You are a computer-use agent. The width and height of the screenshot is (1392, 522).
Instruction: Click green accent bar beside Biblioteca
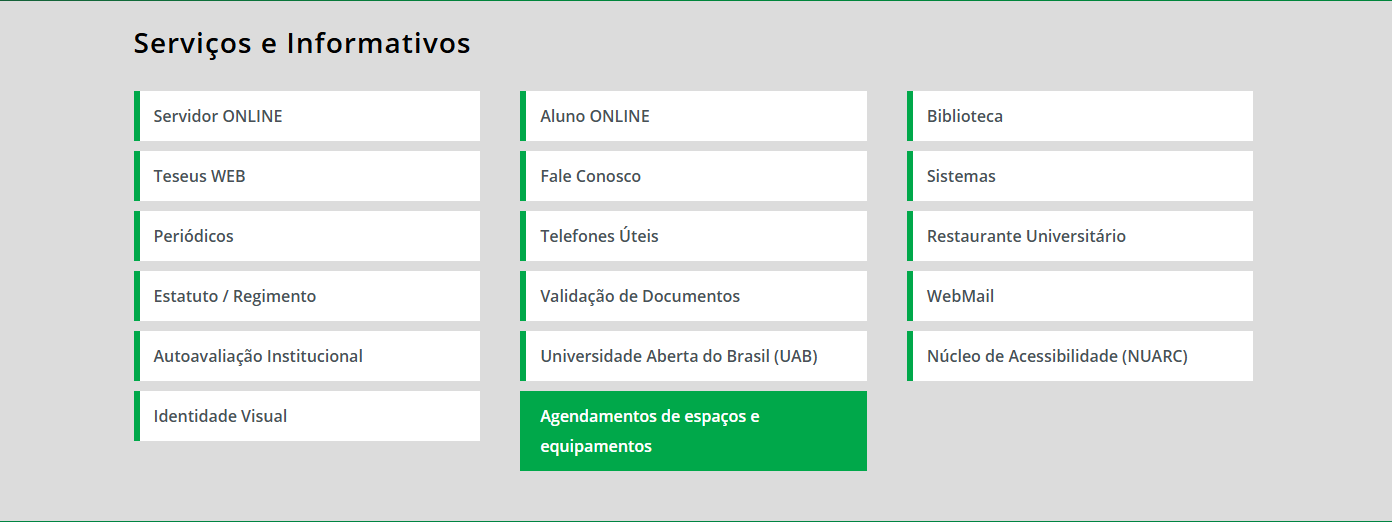pos(910,116)
